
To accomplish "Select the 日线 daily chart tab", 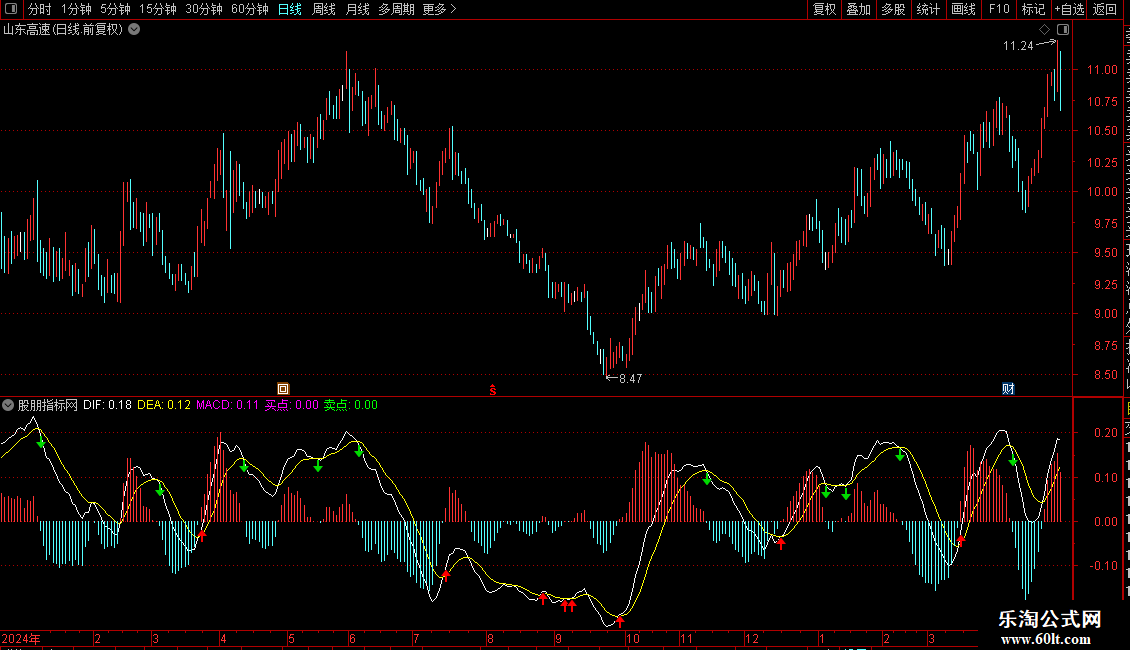I will [290, 9].
